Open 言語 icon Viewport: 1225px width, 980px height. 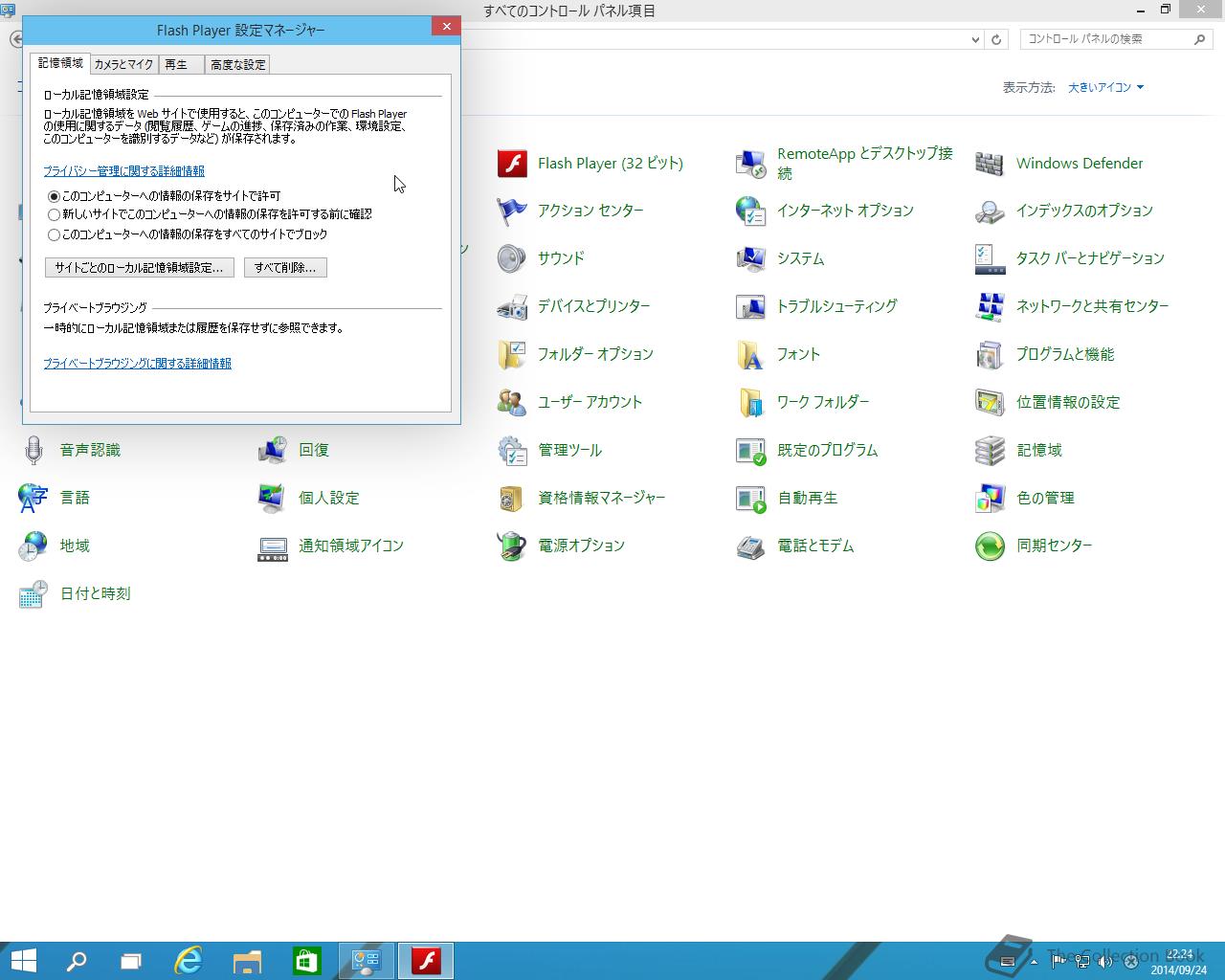pyautogui.click(x=33, y=499)
